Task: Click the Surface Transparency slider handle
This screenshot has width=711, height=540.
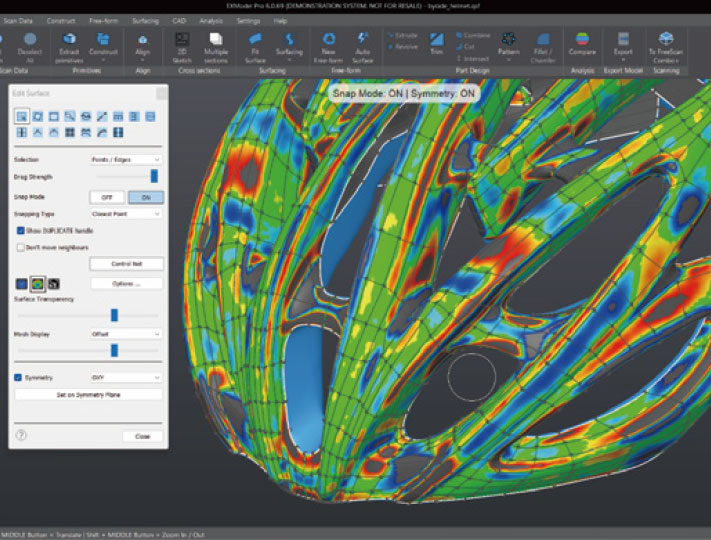Action: [x=115, y=315]
